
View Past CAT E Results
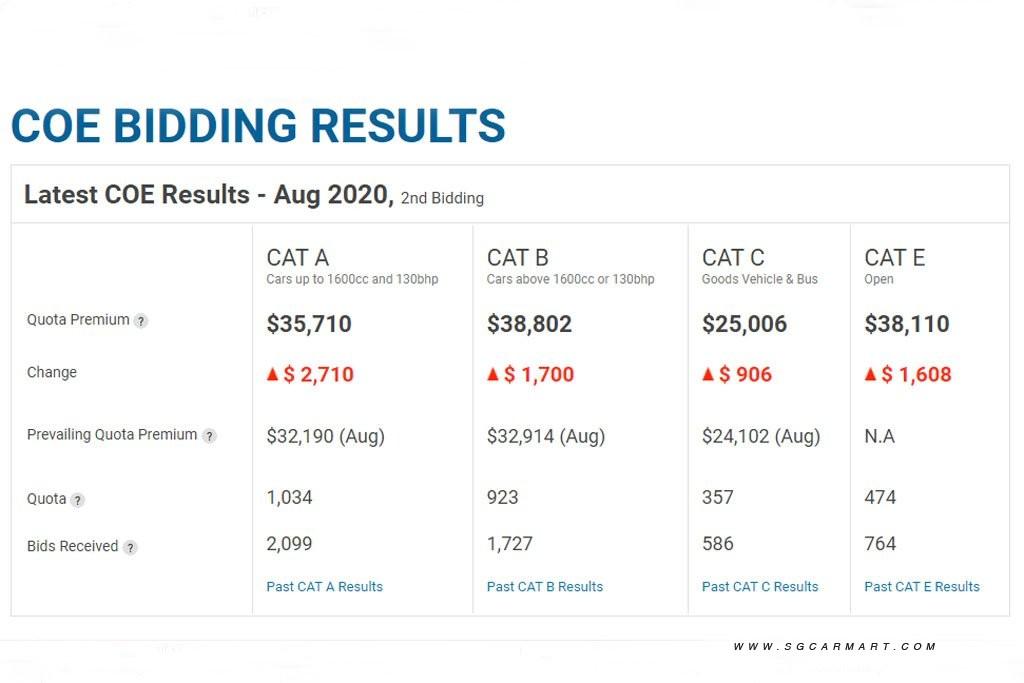tap(922, 587)
